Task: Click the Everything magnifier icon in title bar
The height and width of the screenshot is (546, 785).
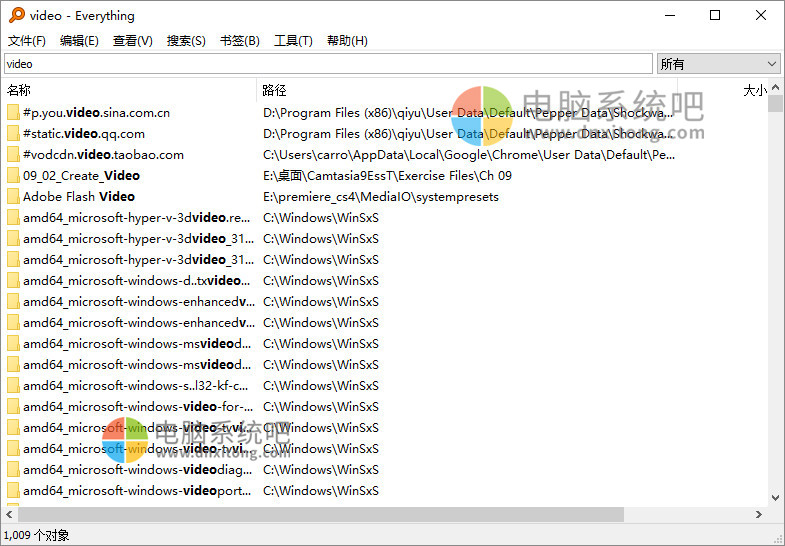Action: tap(17, 15)
